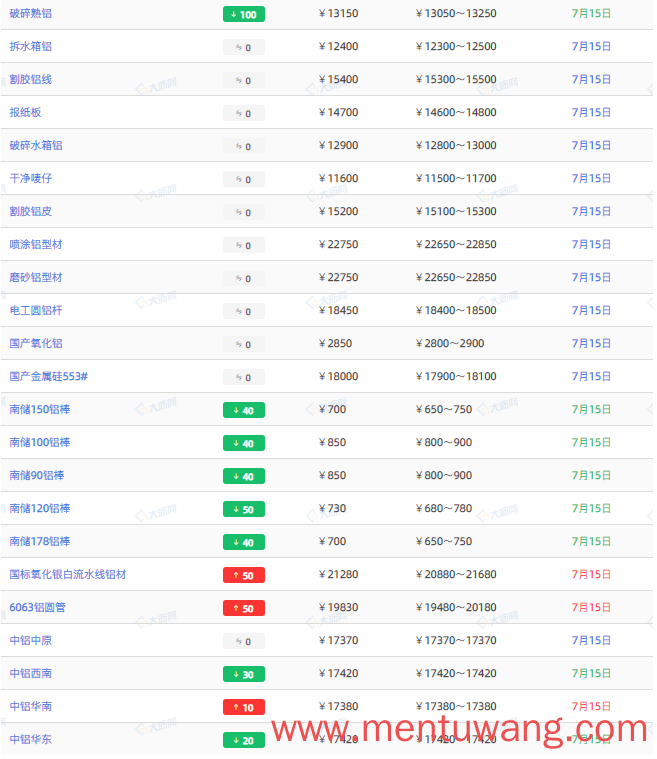This screenshot has height=759, width=657.
Task: Select price range ¥14600~14800
Action: pyautogui.click(x=456, y=112)
